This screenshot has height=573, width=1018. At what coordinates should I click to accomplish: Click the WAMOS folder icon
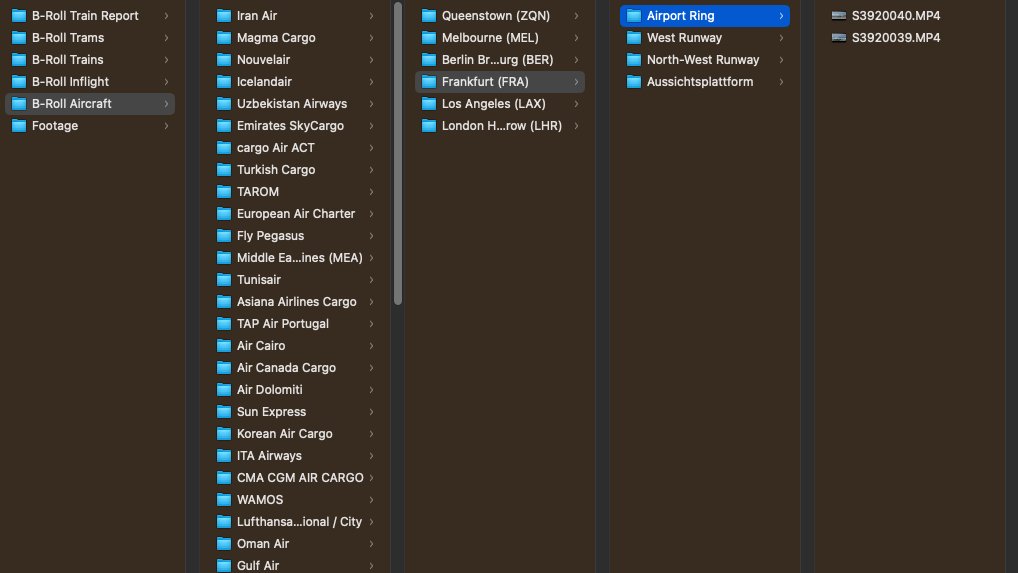pyautogui.click(x=224, y=500)
